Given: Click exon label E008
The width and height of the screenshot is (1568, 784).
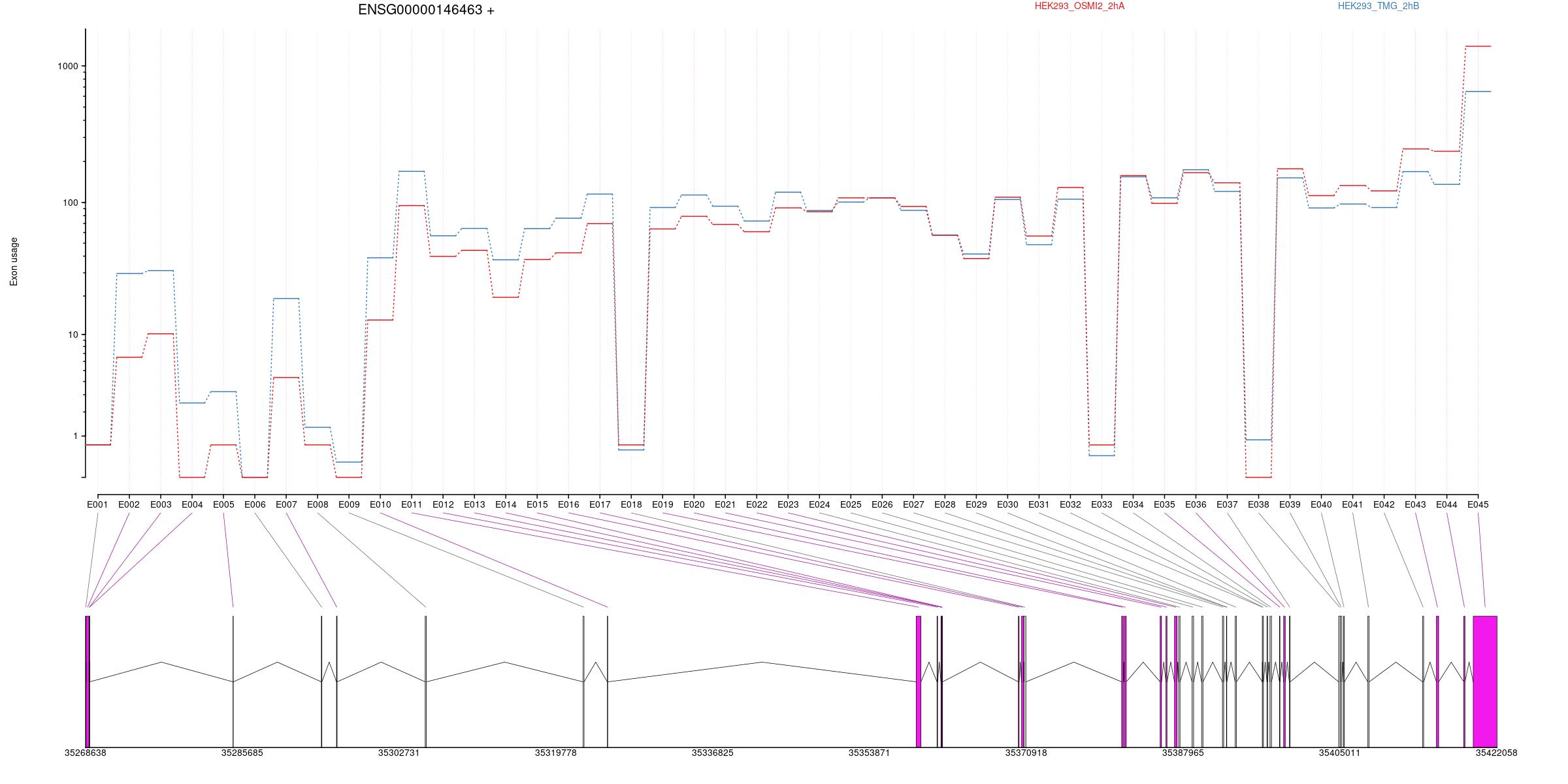Looking at the screenshot, I should pyautogui.click(x=318, y=504).
